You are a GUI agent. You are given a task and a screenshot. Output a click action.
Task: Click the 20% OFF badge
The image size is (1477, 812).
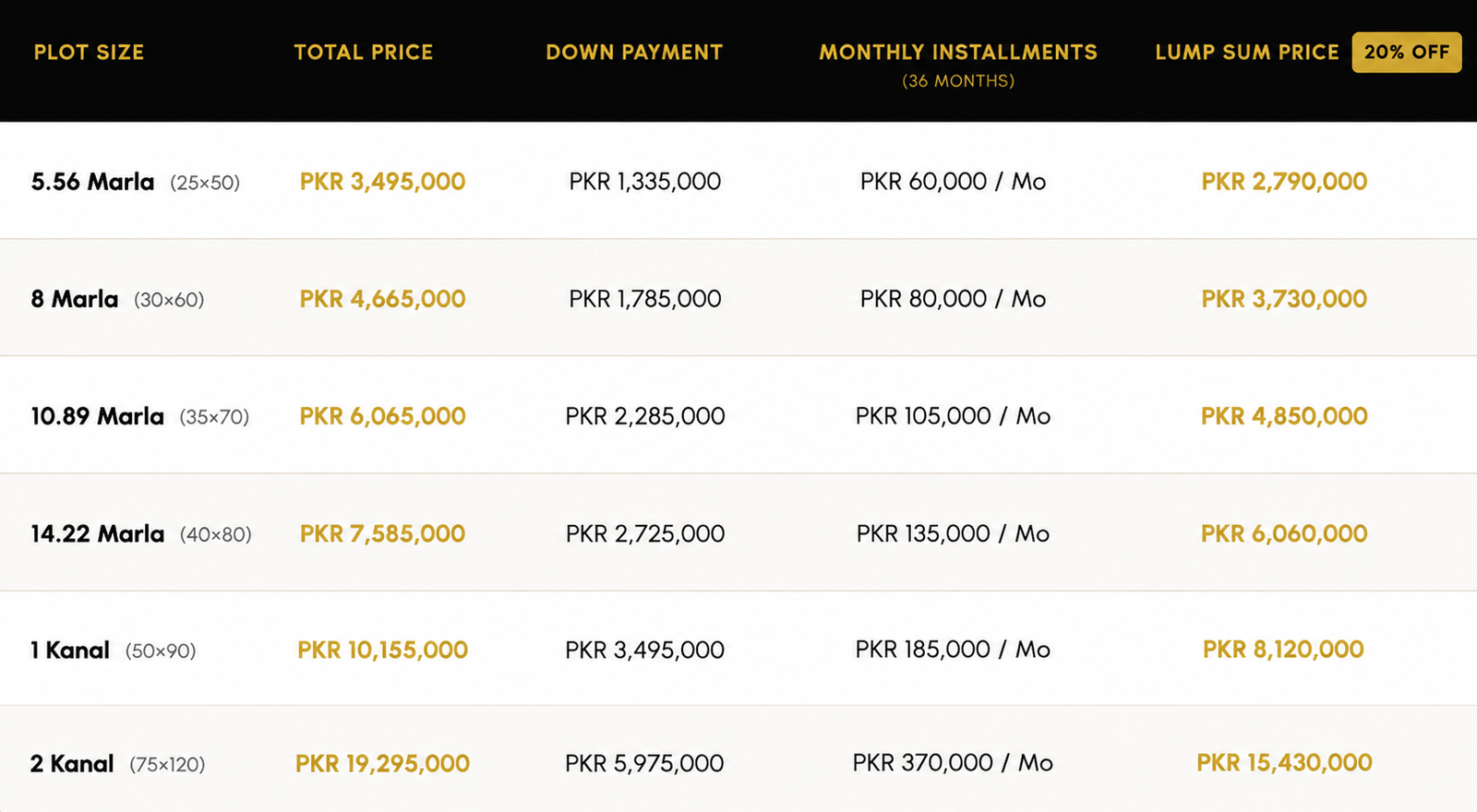point(1407,53)
